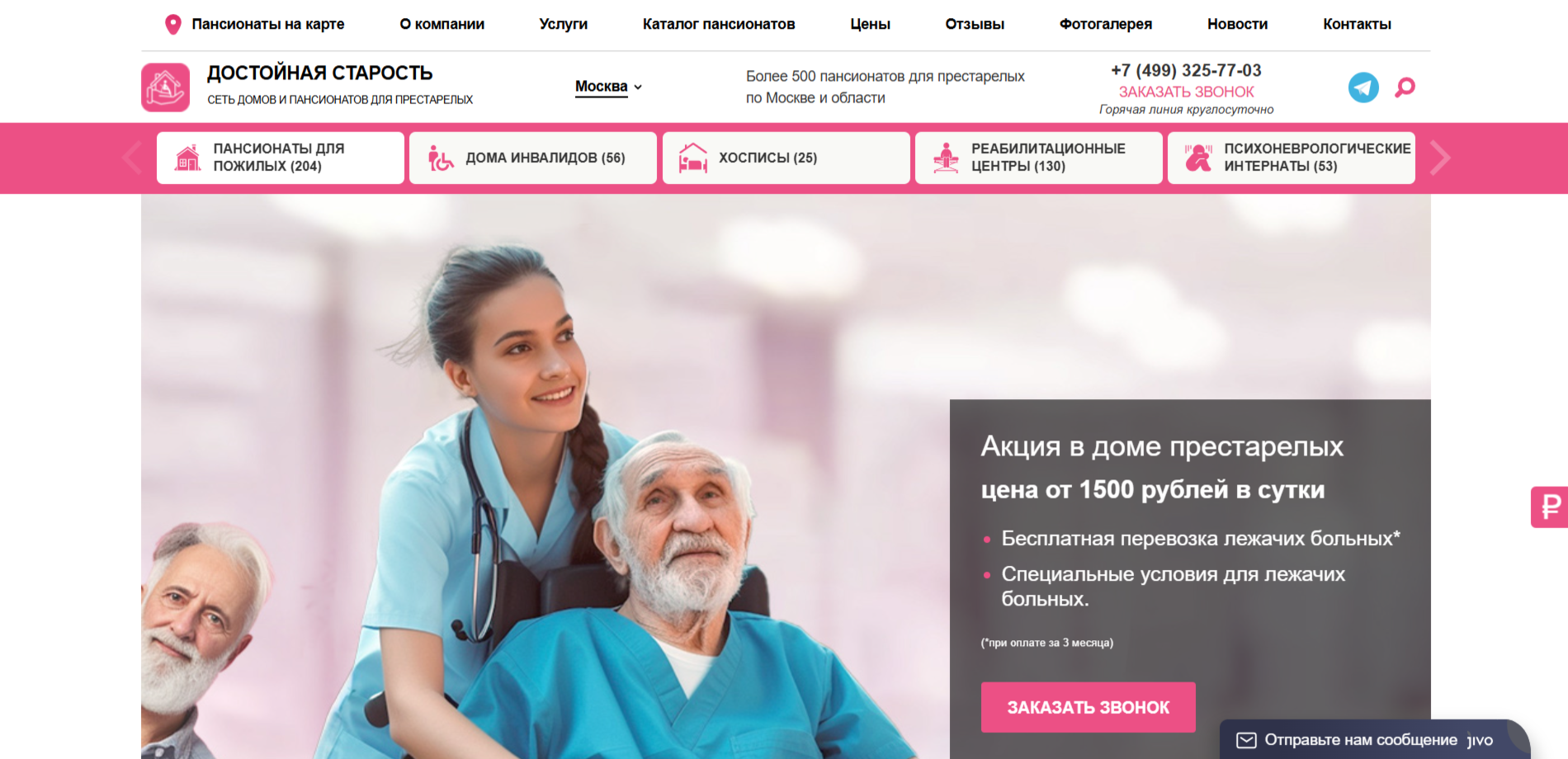Click the wheelchair icon for дома инвалидов
This screenshot has width=1568, height=759.
[x=441, y=158]
